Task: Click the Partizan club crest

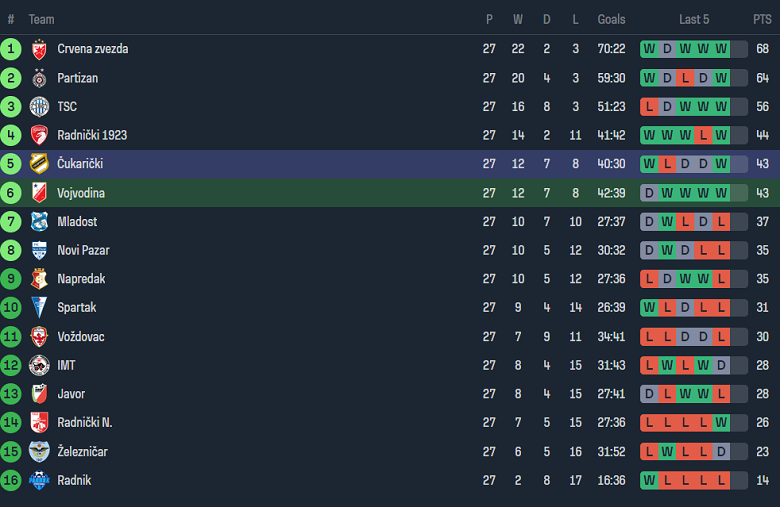Action: click(39, 78)
